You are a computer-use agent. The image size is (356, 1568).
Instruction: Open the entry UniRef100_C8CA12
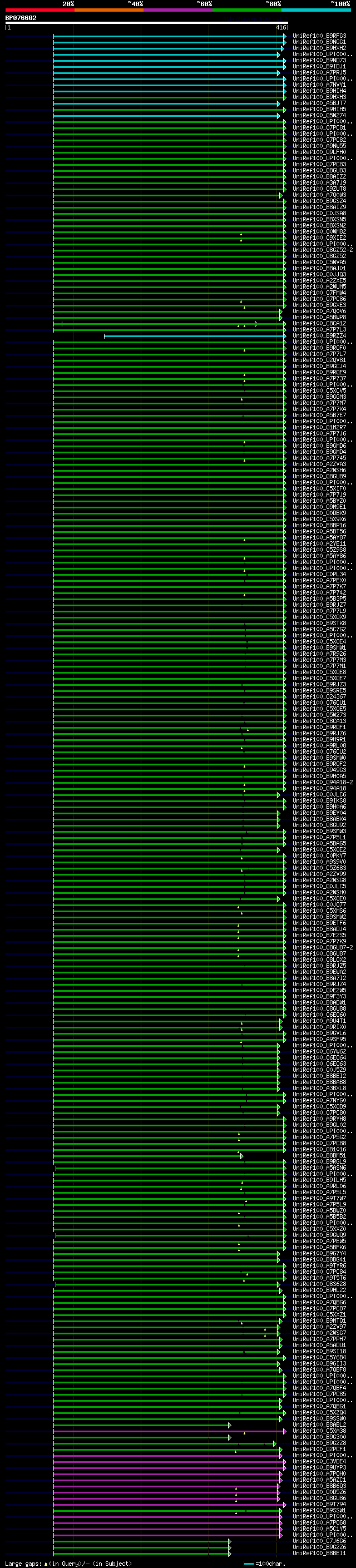pos(319,324)
